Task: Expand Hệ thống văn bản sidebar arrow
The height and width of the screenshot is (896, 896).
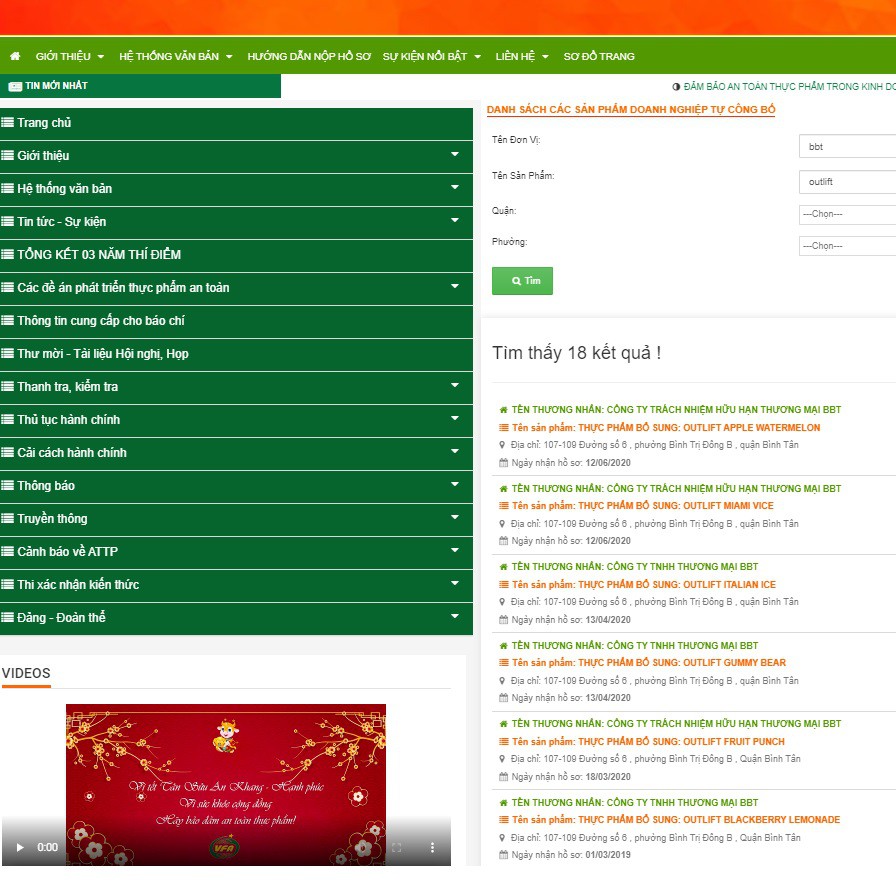Action: (455, 188)
